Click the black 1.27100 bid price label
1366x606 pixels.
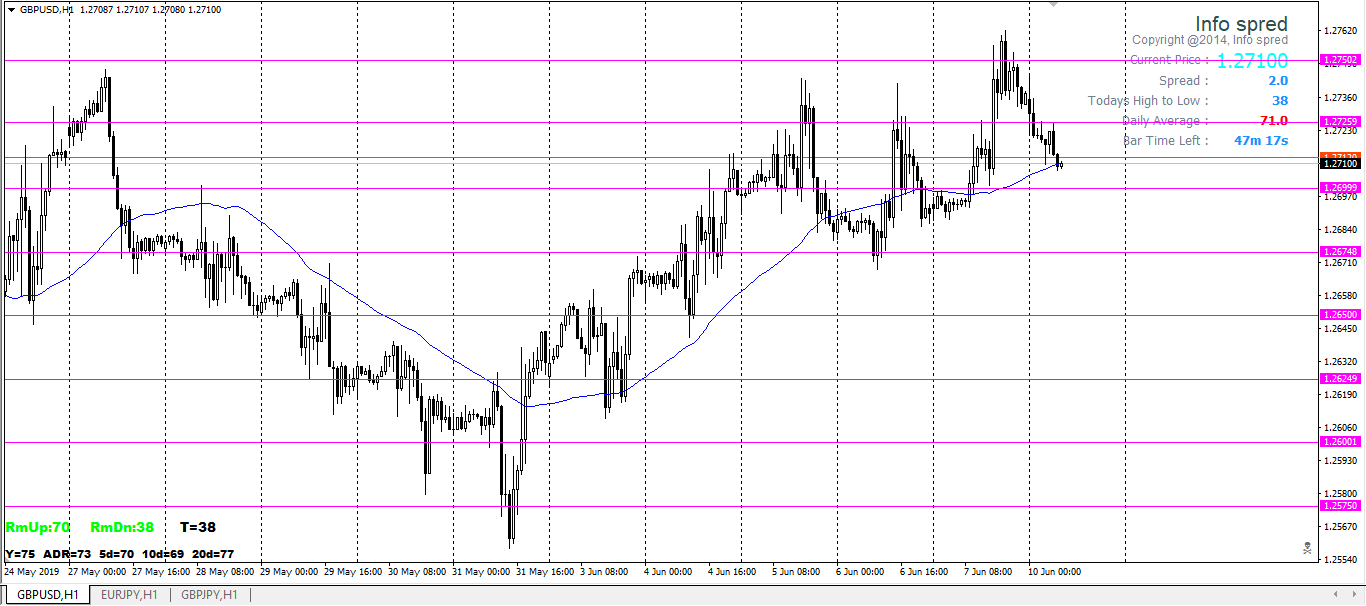click(1340, 164)
